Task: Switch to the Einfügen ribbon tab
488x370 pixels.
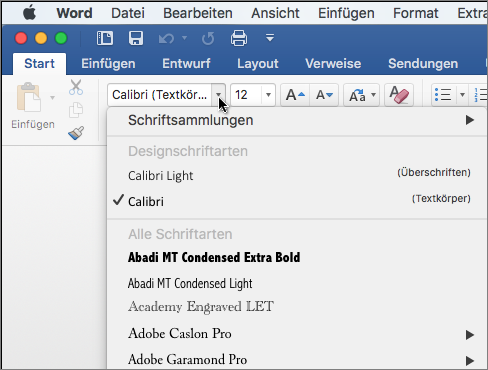Action: 108,64
